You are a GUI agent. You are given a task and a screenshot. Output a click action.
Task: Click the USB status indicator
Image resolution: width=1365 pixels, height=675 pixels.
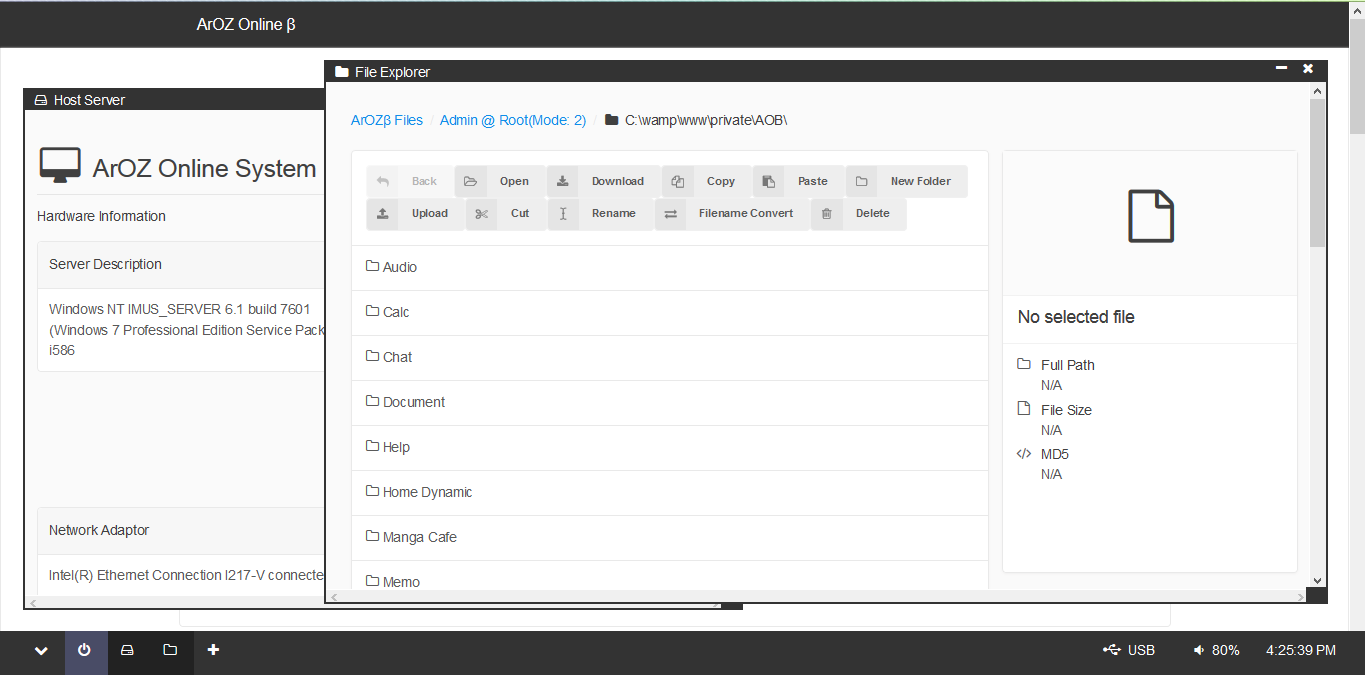(x=1129, y=650)
